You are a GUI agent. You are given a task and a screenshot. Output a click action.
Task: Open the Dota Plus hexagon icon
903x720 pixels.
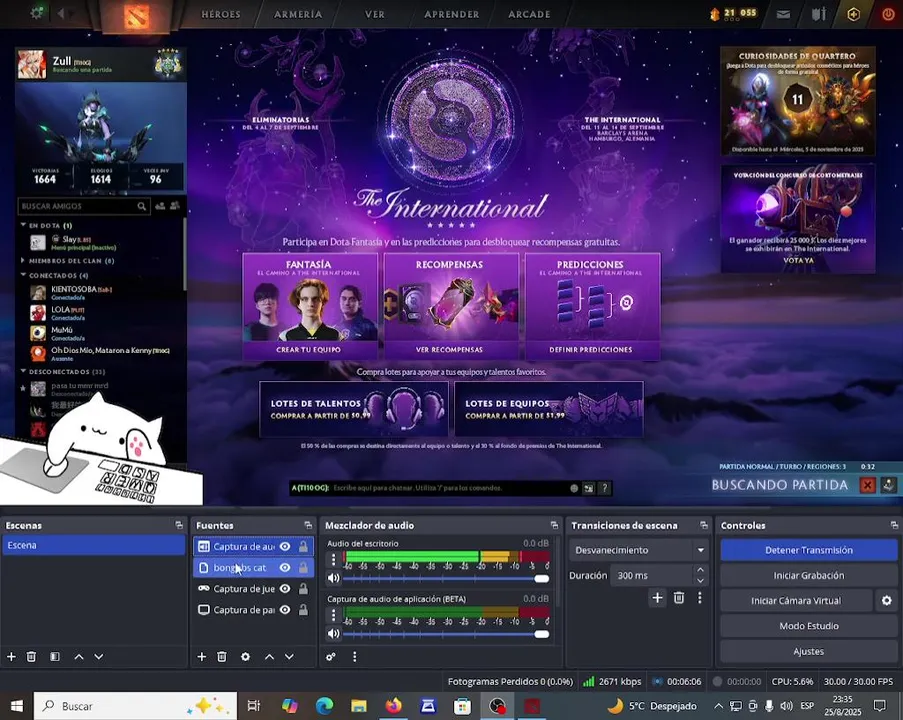coord(853,14)
